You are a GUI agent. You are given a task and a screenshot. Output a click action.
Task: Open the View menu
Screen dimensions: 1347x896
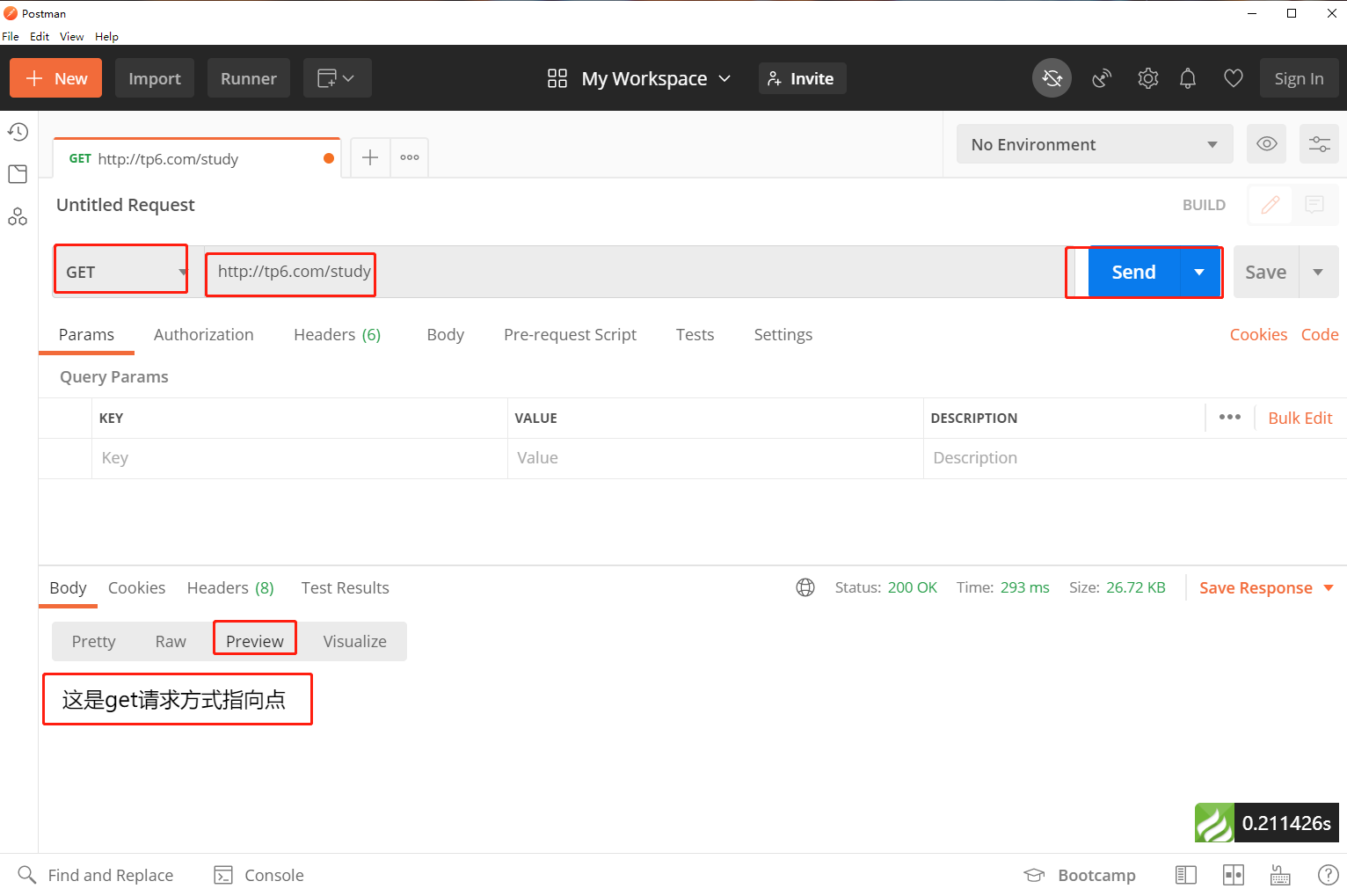tap(71, 36)
